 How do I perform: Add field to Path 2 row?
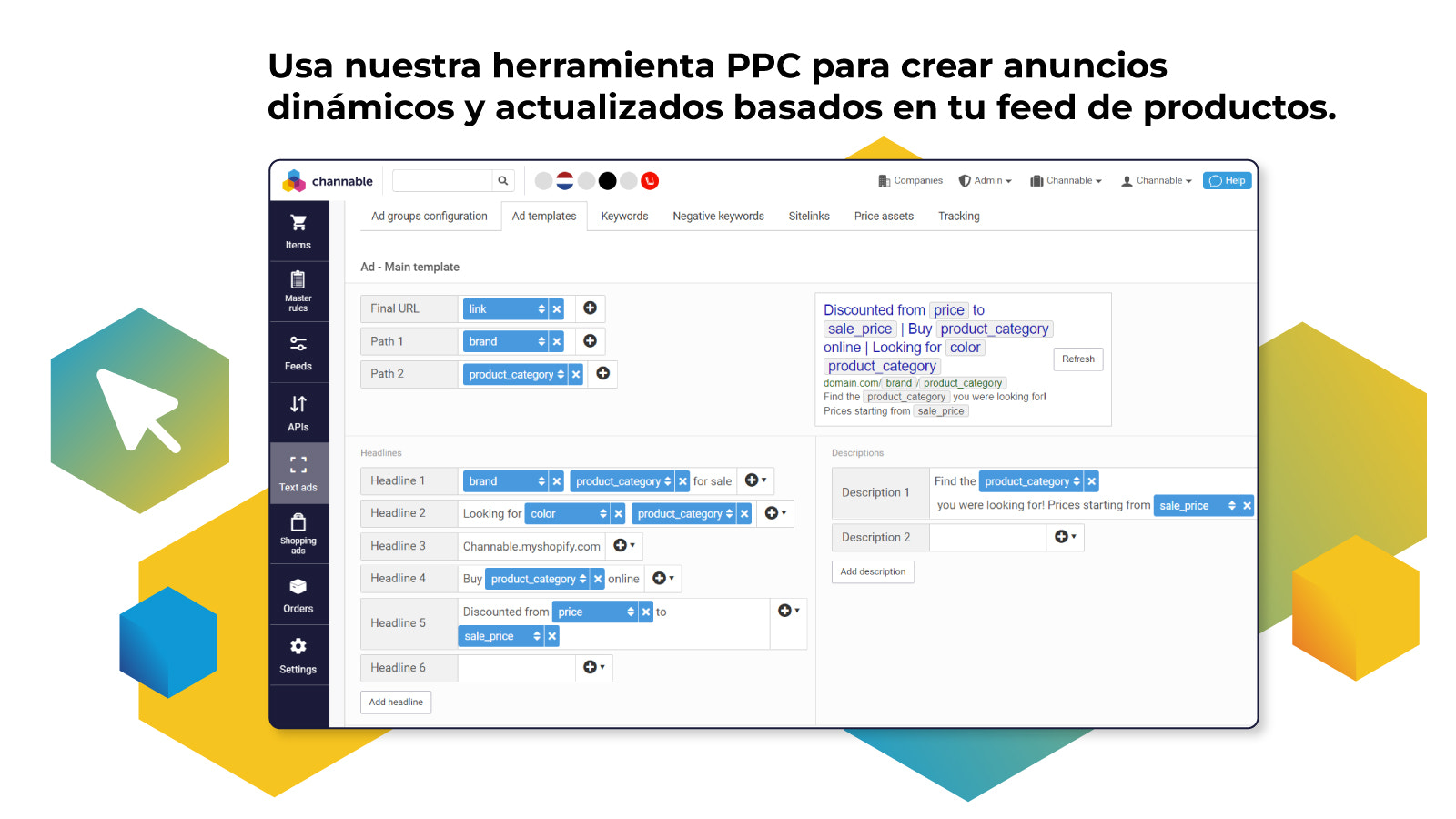[602, 374]
